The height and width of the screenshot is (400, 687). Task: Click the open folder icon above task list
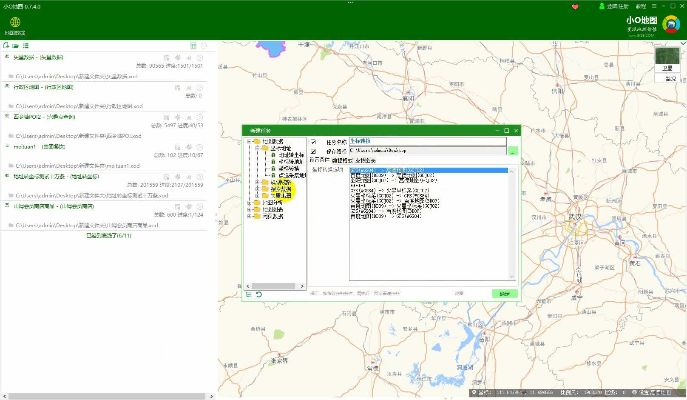click(15, 46)
